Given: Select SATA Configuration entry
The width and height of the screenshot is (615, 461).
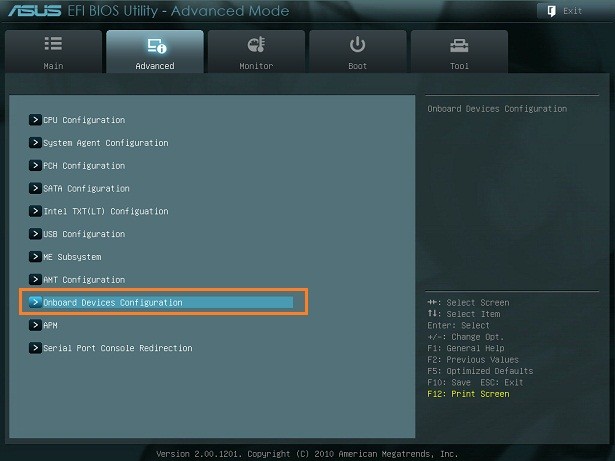Looking at the screenshot, I should (x=86, y=188).
